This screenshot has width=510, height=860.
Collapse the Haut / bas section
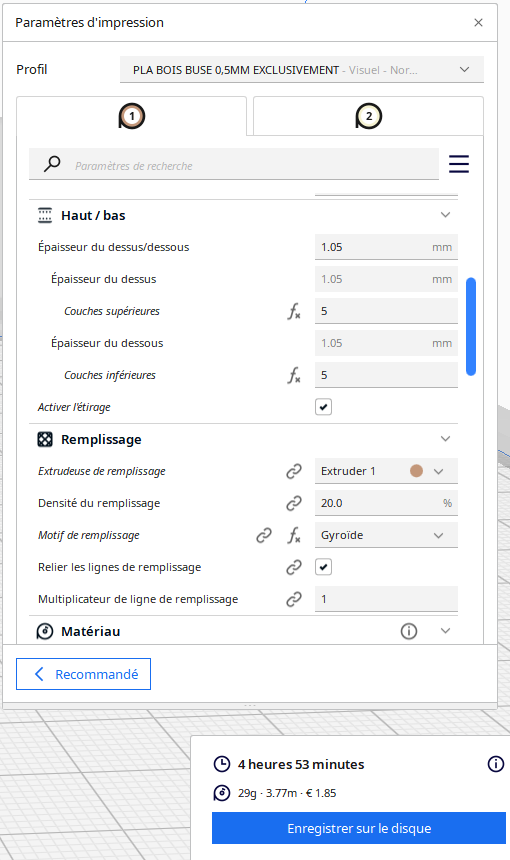445,215
